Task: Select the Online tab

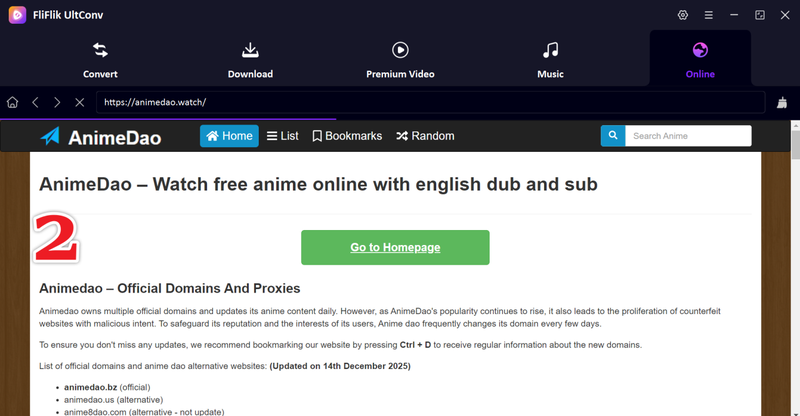Action: click(x=700, y=60)
